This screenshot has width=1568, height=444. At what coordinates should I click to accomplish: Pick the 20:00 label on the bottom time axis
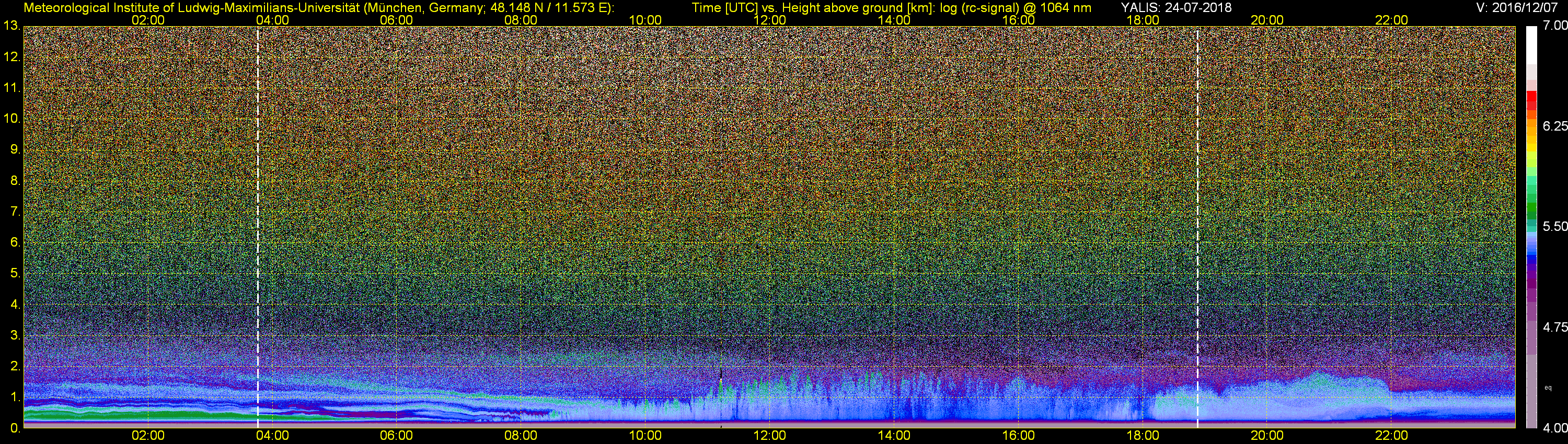(x=1267, y=436)
